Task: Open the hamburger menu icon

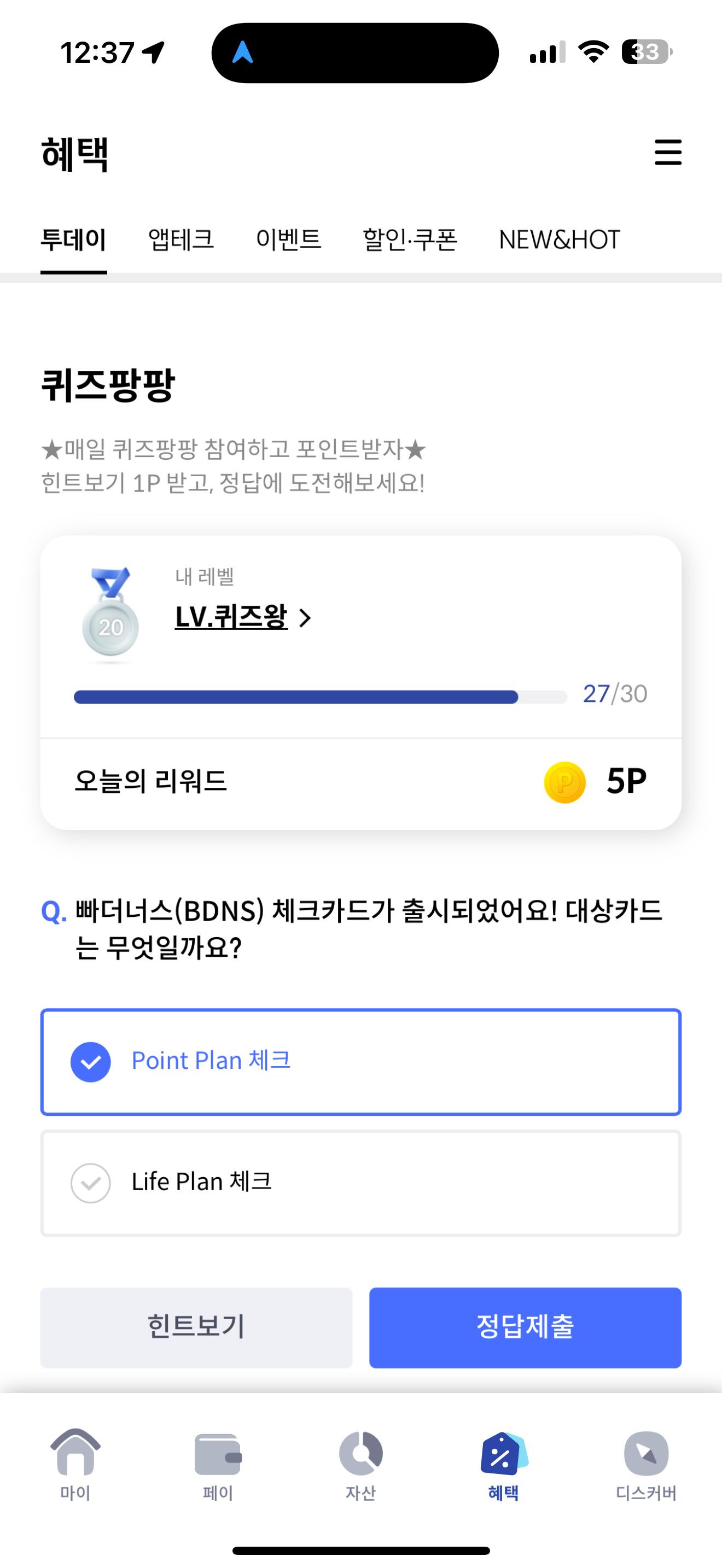Action: click(x=668, y=152)
